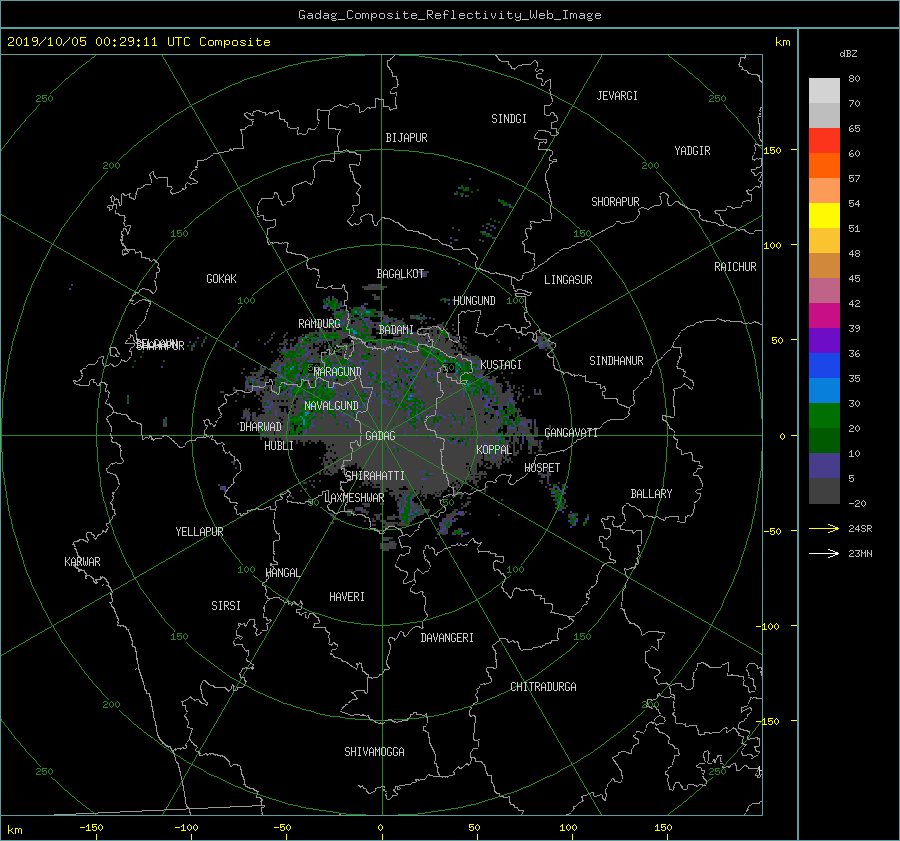The image size is (900, 841).
Task: Select the purple 36-39 dBZ swatch
Action: 824,341
